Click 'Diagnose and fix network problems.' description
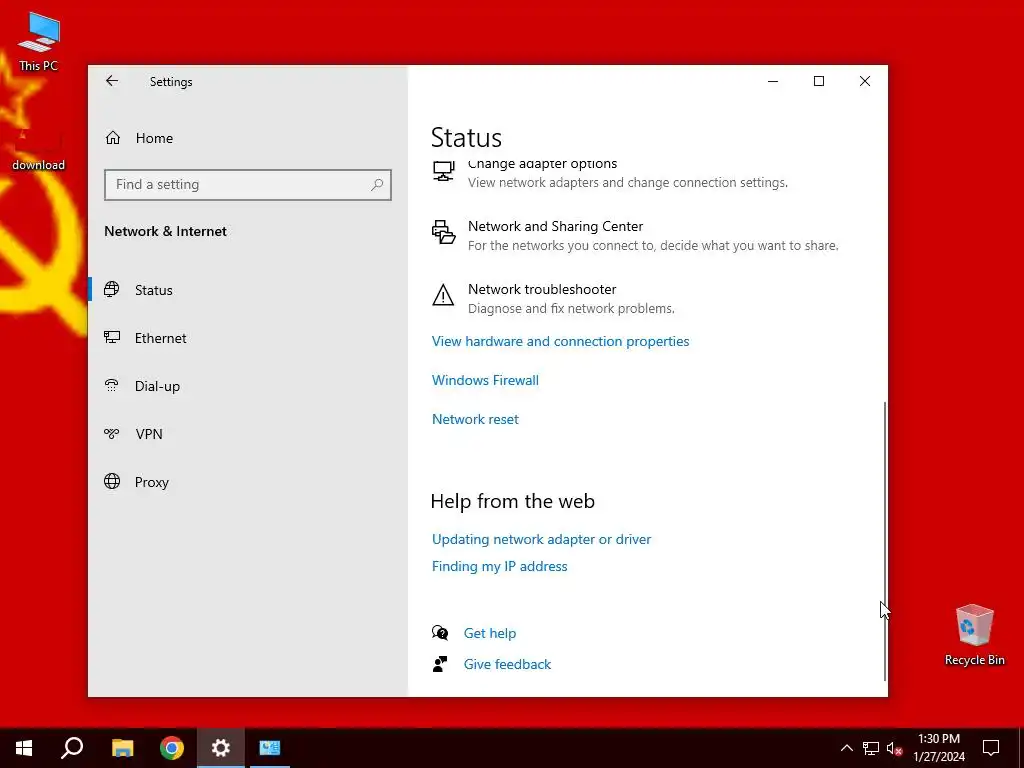Image resolution: width=1024 pixels, height=768 pixels. [571, 308]
